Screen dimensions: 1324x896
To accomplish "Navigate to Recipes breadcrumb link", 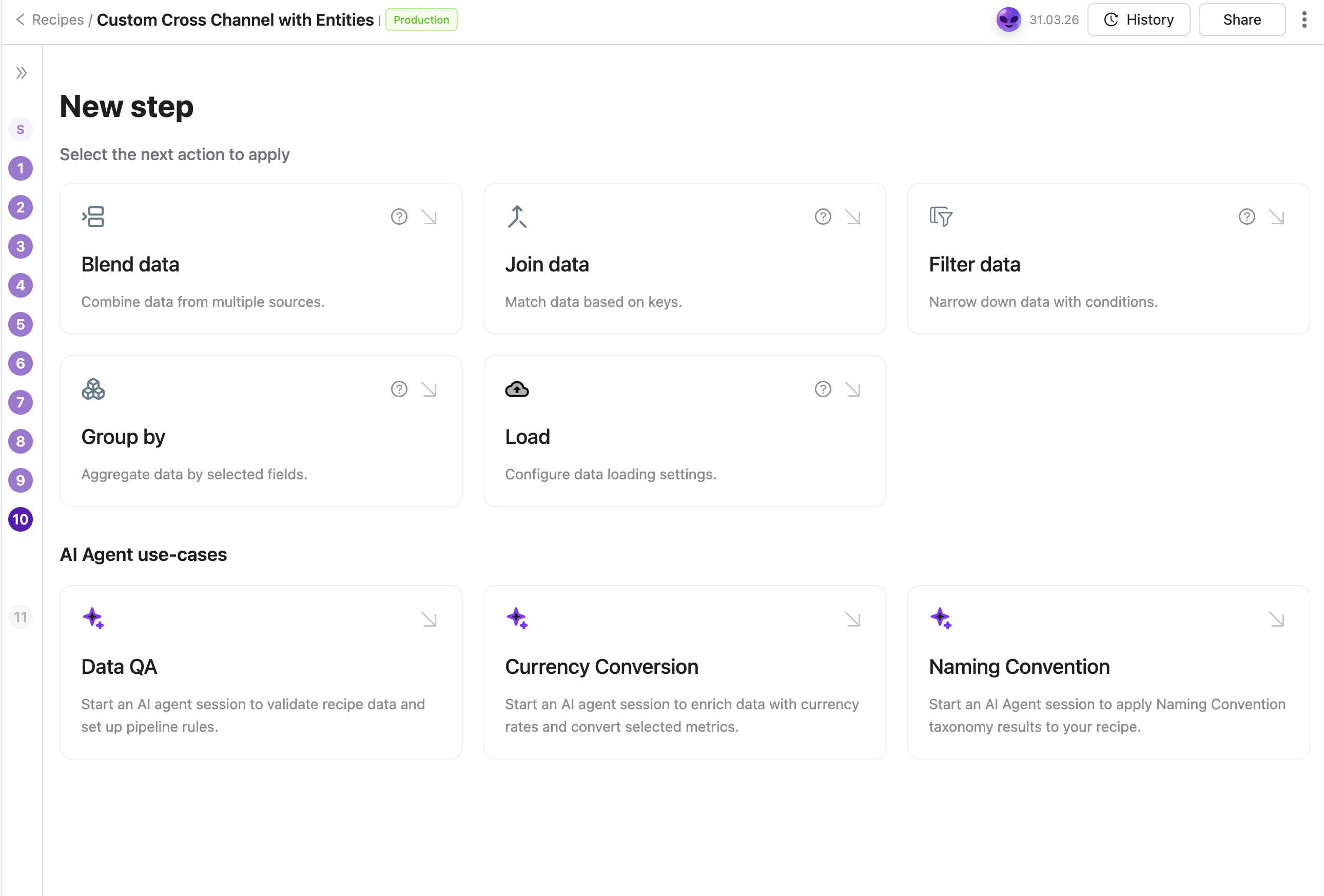I will (x=57, y=20).
